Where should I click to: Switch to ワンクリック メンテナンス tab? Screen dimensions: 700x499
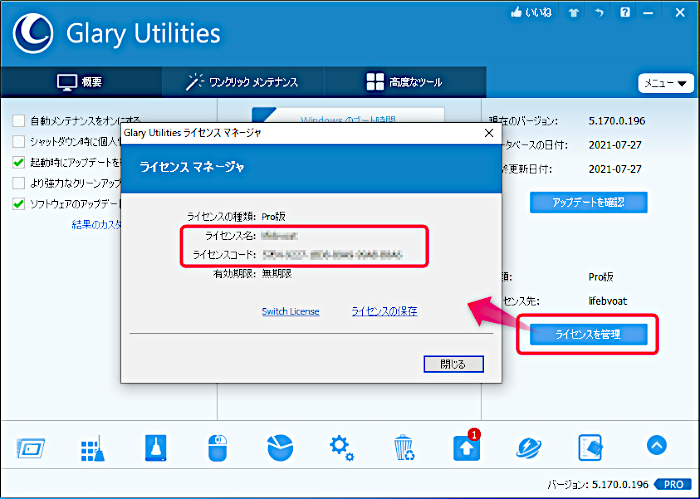coord(242,82)
